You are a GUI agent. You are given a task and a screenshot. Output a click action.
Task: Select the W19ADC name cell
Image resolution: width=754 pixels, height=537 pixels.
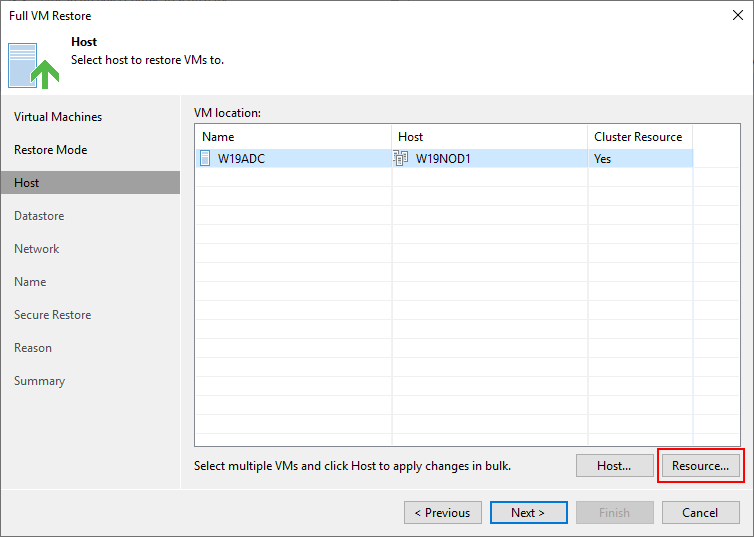(x=293, y=158)
